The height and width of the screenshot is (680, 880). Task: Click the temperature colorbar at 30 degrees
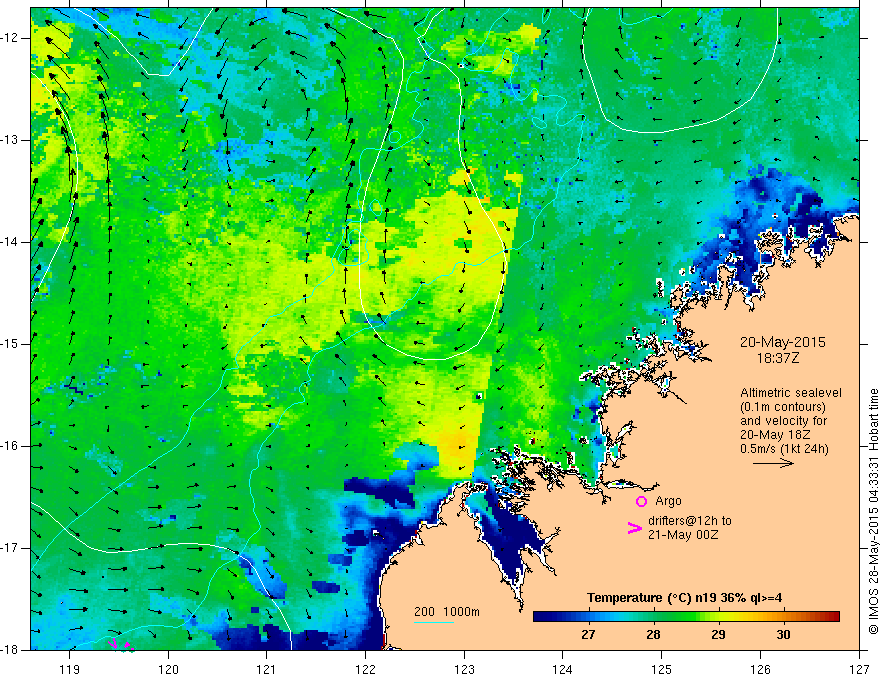(x=783, y=617)
